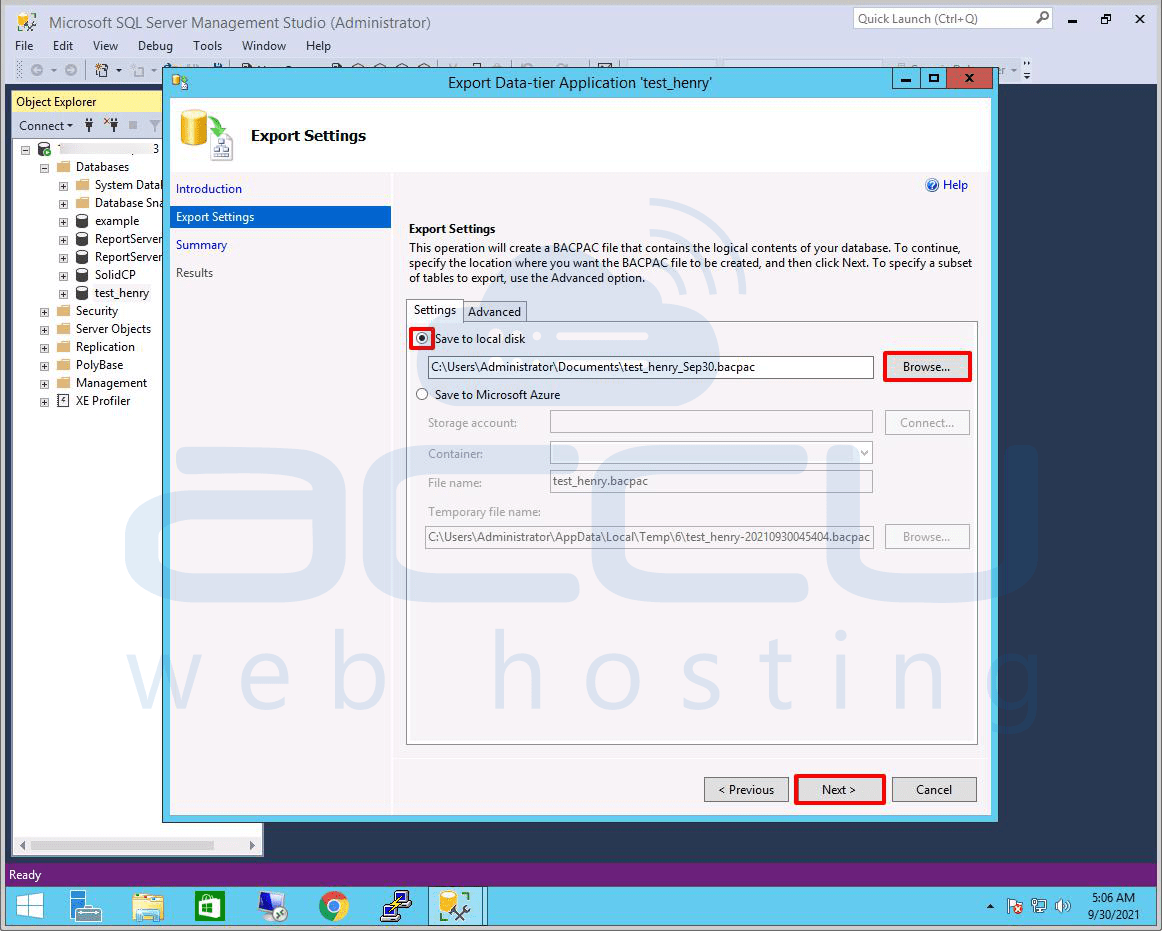Image resolution: width=1162 pixels, height=931 pixels.
Task: Click the Navigate Forward toolbar arrow
Action: (70, 70)
